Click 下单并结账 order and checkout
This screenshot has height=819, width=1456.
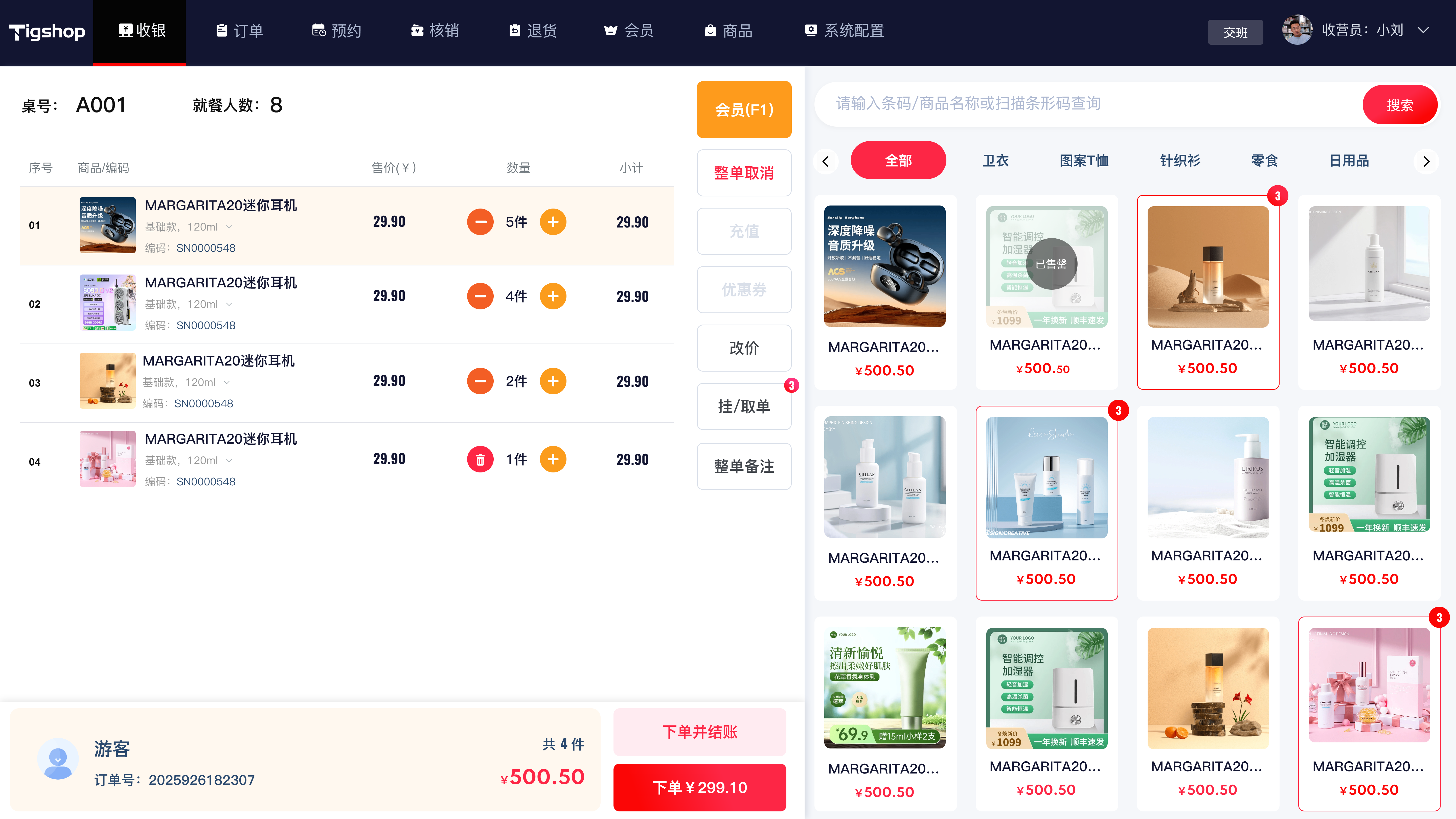[700, 732]
